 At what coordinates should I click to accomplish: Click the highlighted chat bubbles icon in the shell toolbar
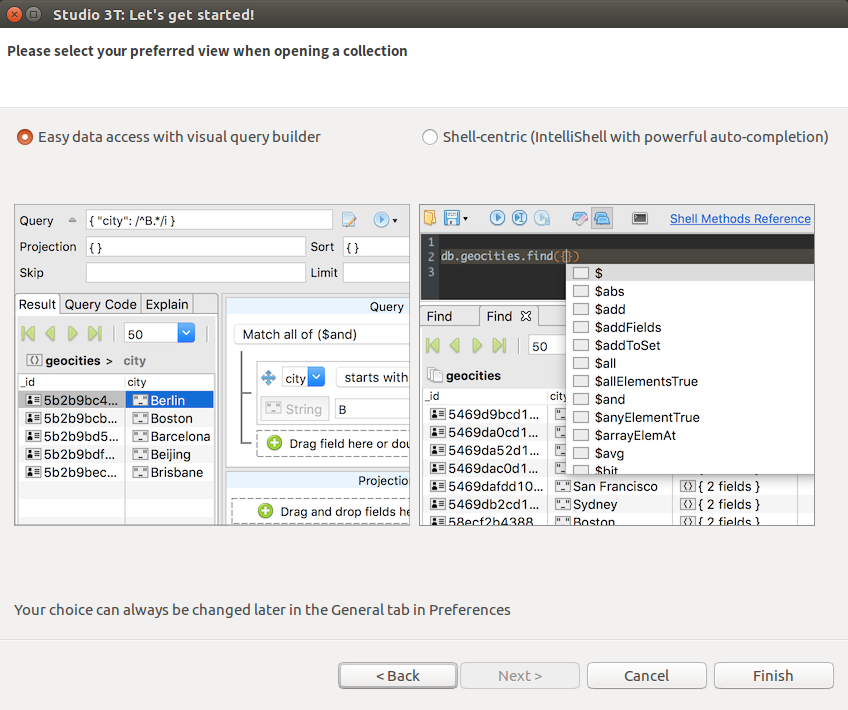[x=602, y=218]
